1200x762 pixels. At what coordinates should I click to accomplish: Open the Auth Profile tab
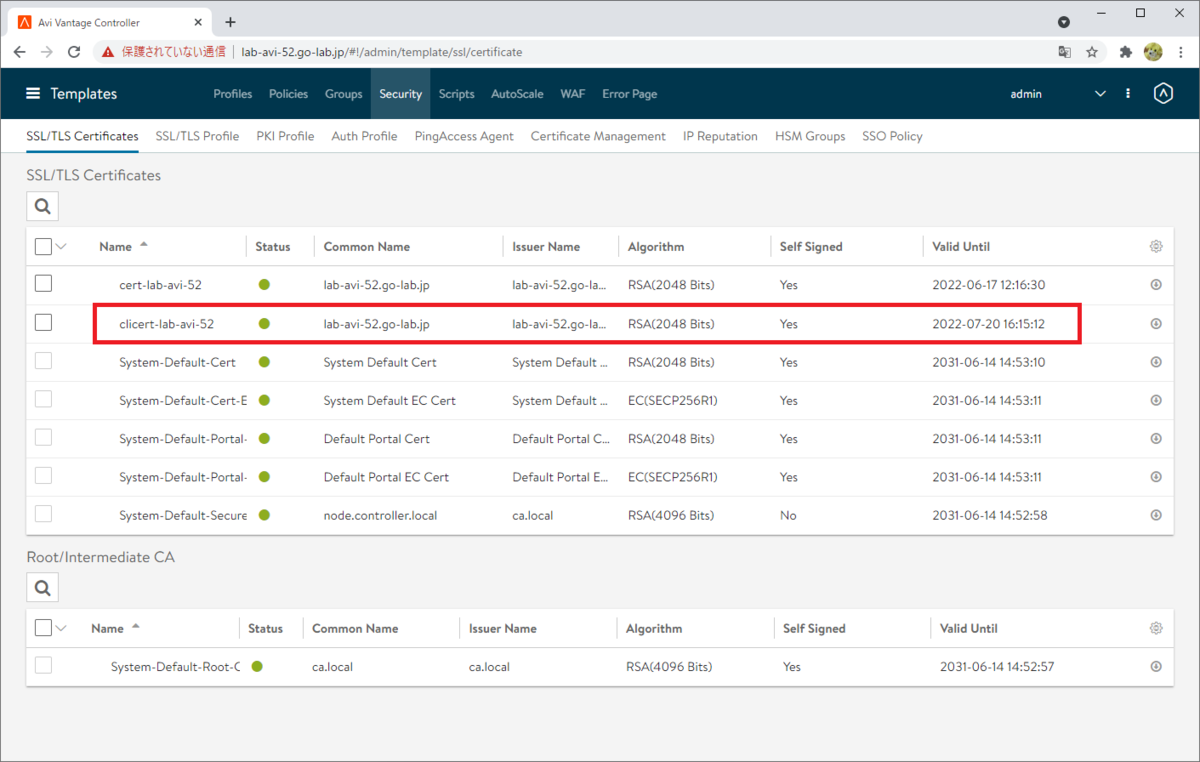tap(364, 136)
